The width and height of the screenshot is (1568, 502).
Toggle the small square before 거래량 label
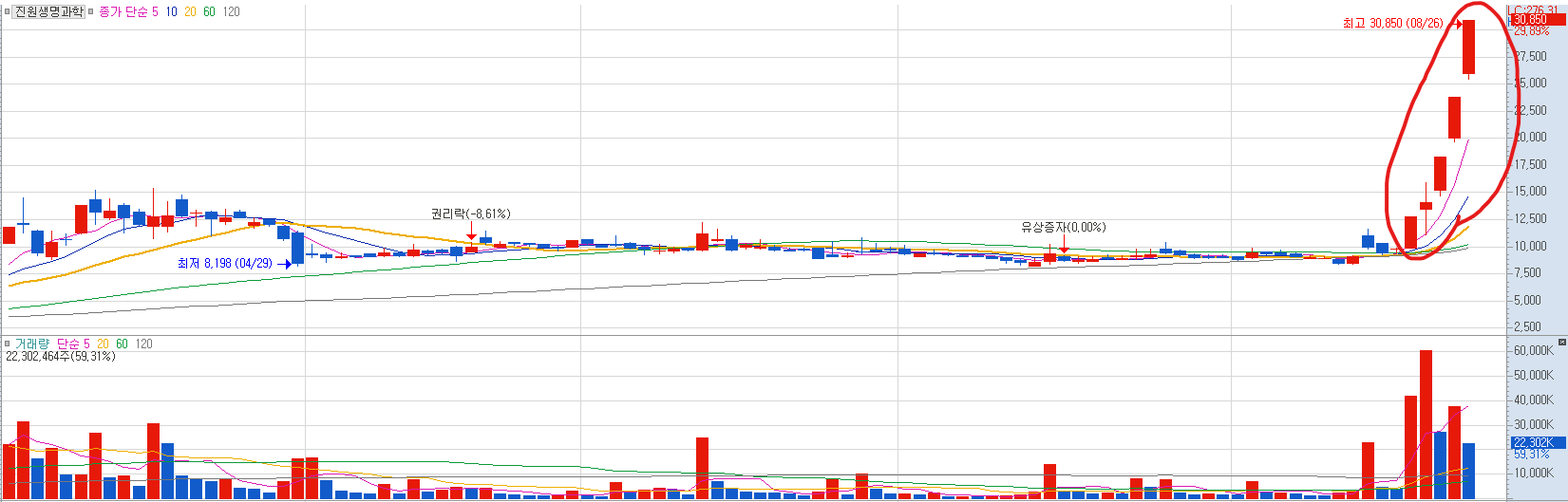pos(7,344)
